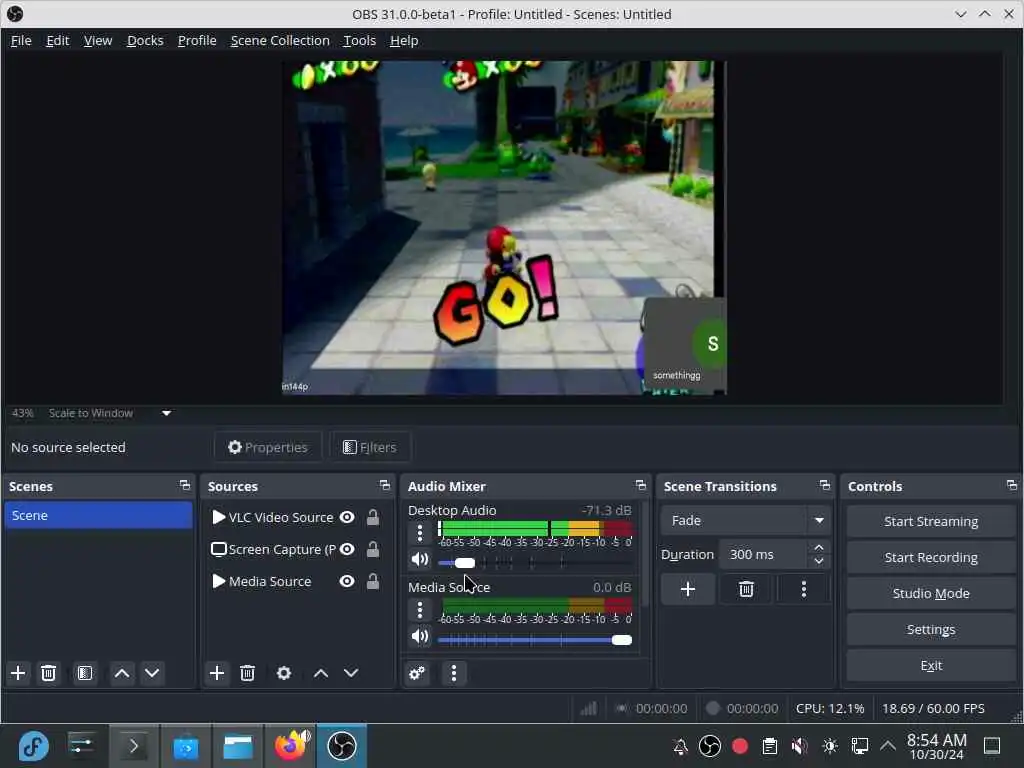Remove scene transition with trash button
The height and width of the screenshot is (768, 1024).
(x=746, y=590)
